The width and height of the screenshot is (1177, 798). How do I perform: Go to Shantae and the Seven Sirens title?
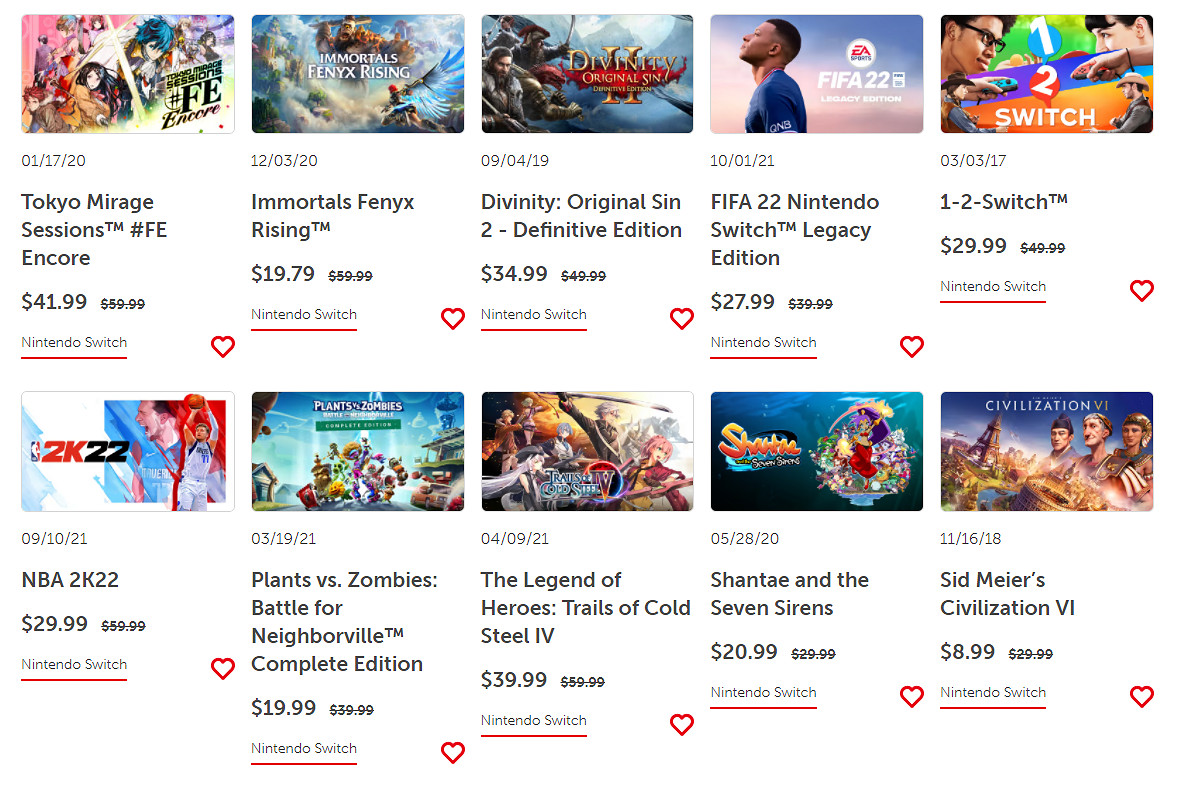(790, 594)
